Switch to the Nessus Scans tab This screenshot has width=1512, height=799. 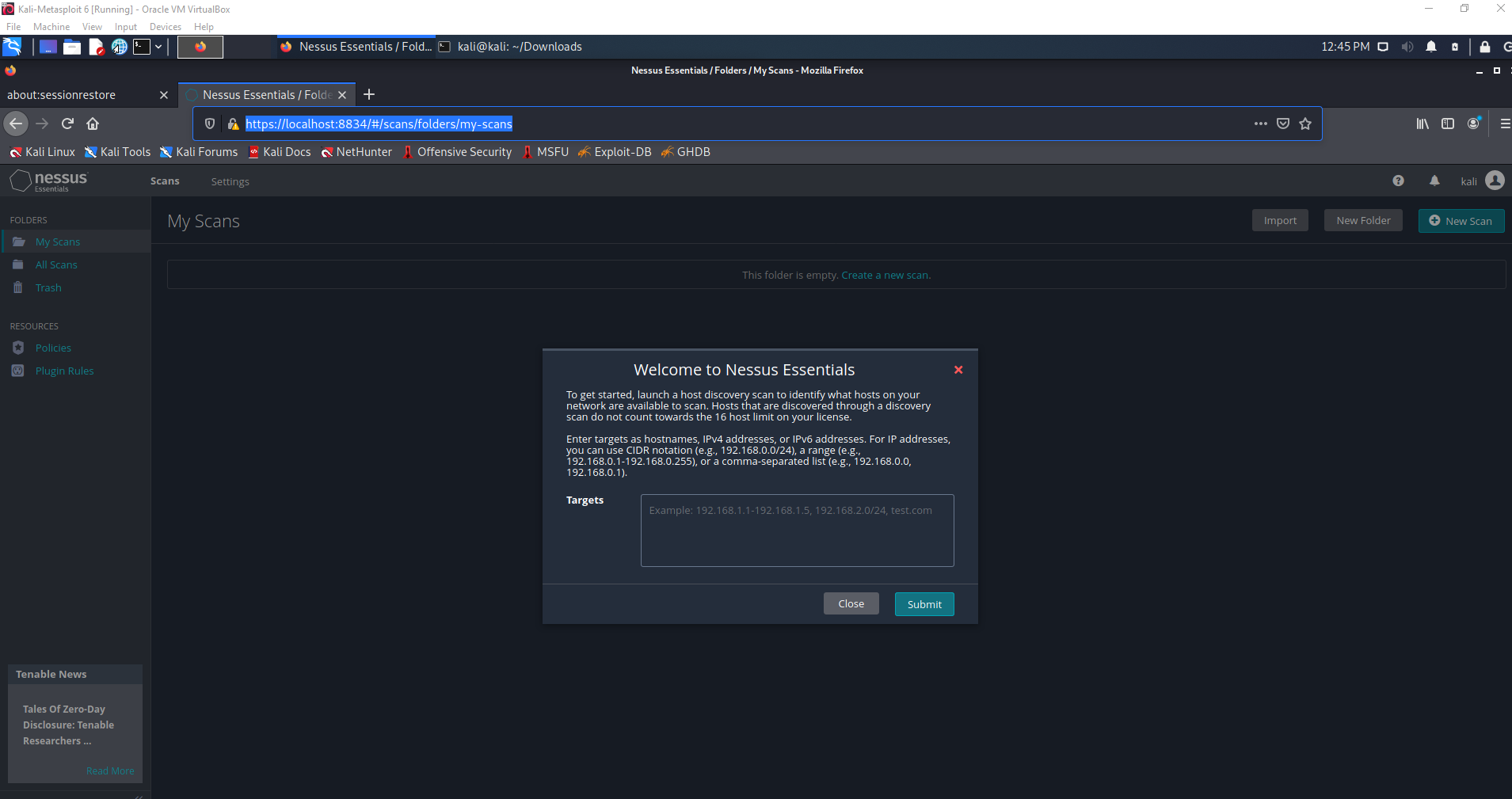[165, 181]
